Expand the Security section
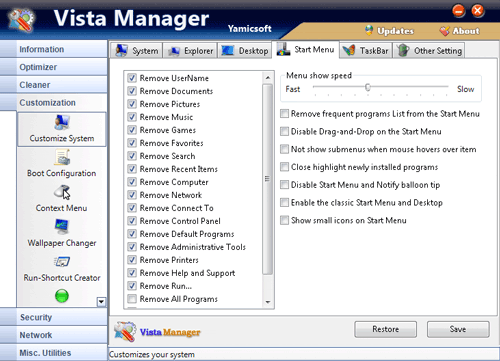 pos(54,317)
